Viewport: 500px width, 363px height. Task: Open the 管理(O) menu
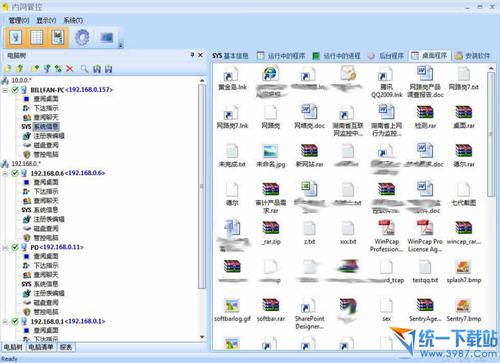click(19, 21)
